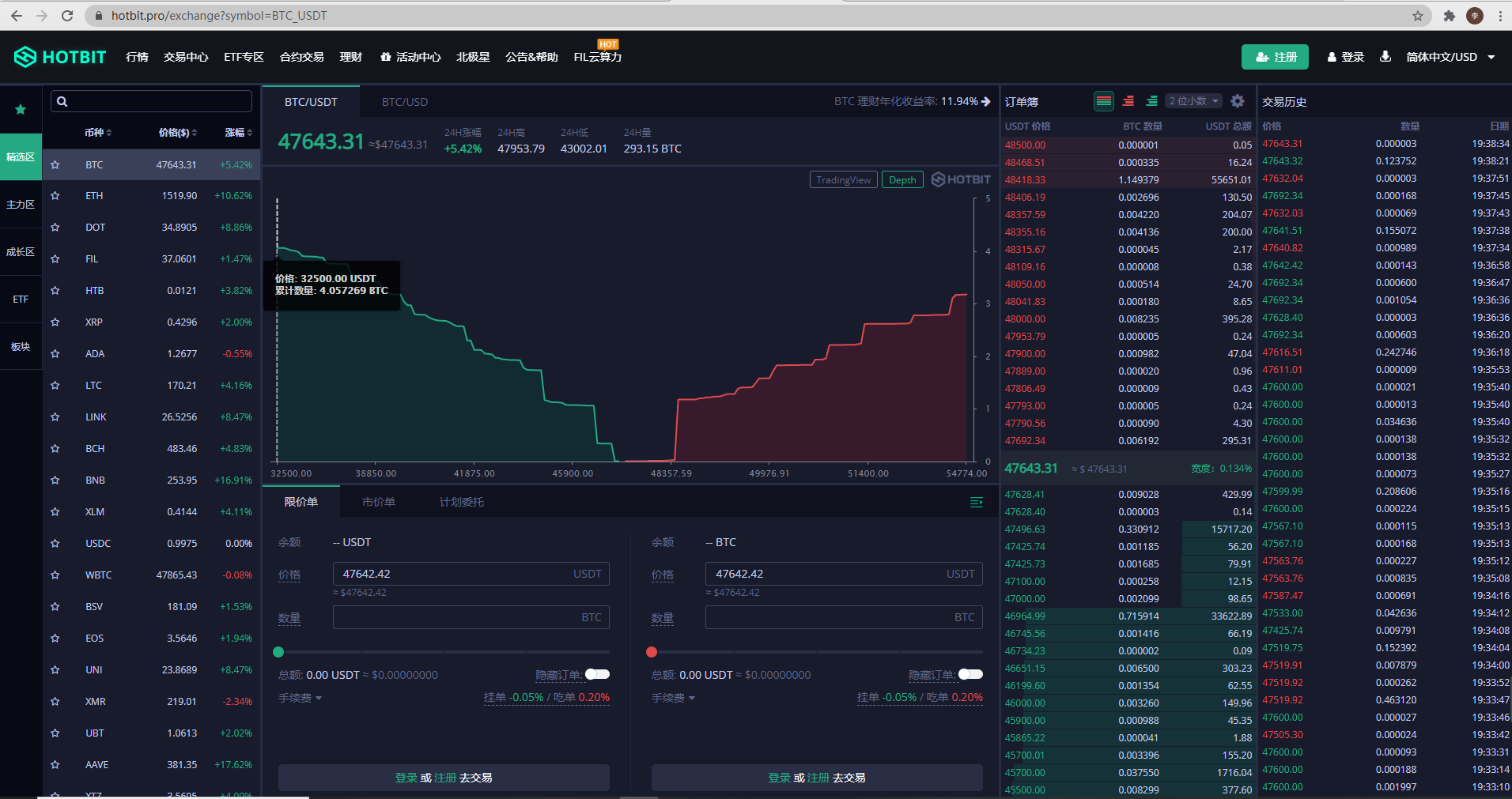The width and height of the screenshot is (1512, 799).
Task: Click the search magnifier icon
Action: click(x=62, y=101)
